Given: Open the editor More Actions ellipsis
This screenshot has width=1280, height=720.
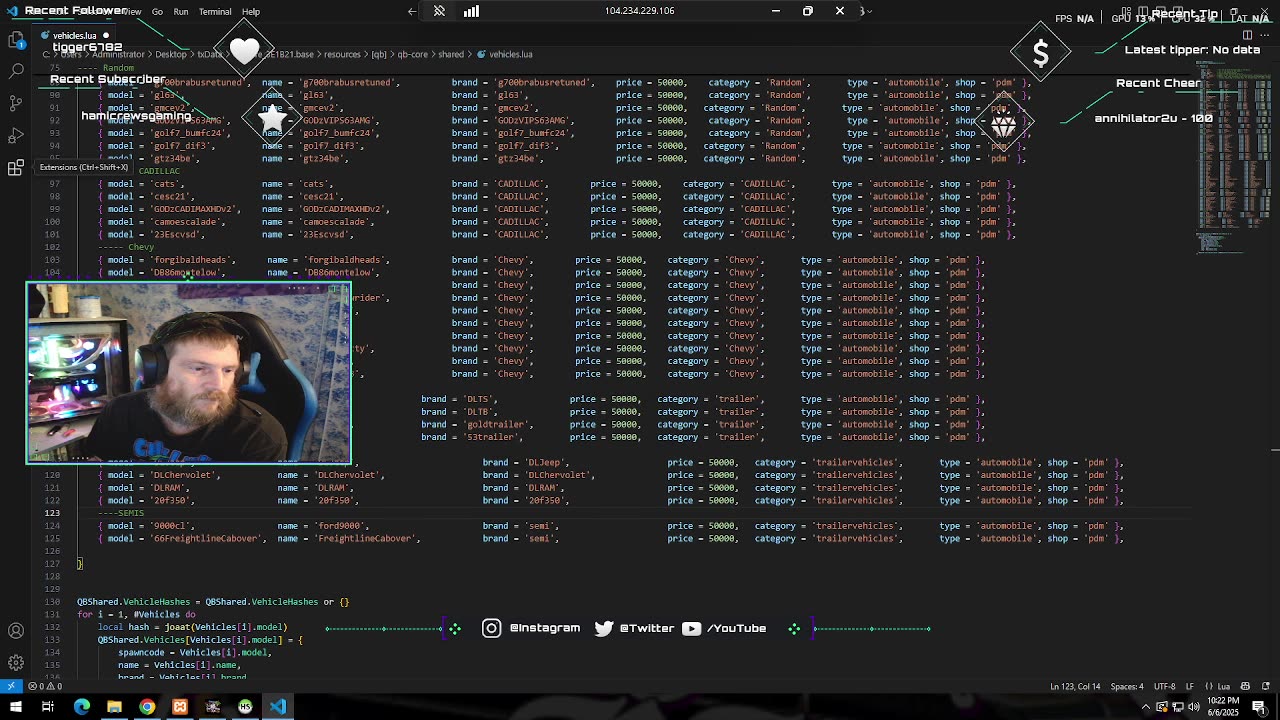Looking at the screenshot, I should click(x=1264, y=35).
